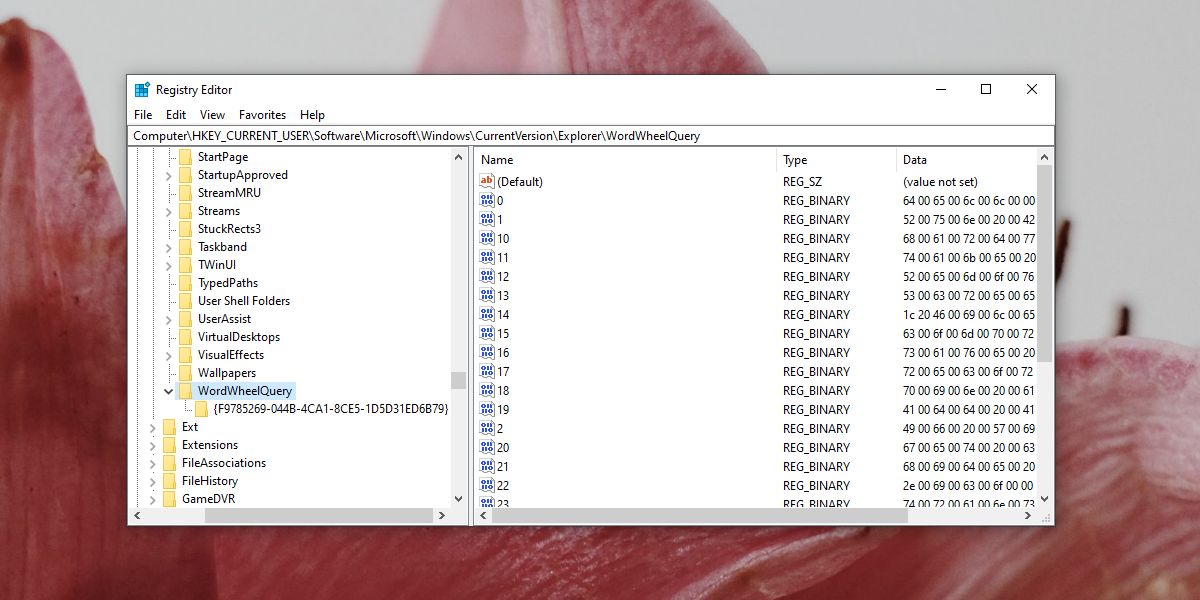Click the WordWheelQuery folder icon
This screenshot has height=600, width=1200.
click(x=185, y=391)
